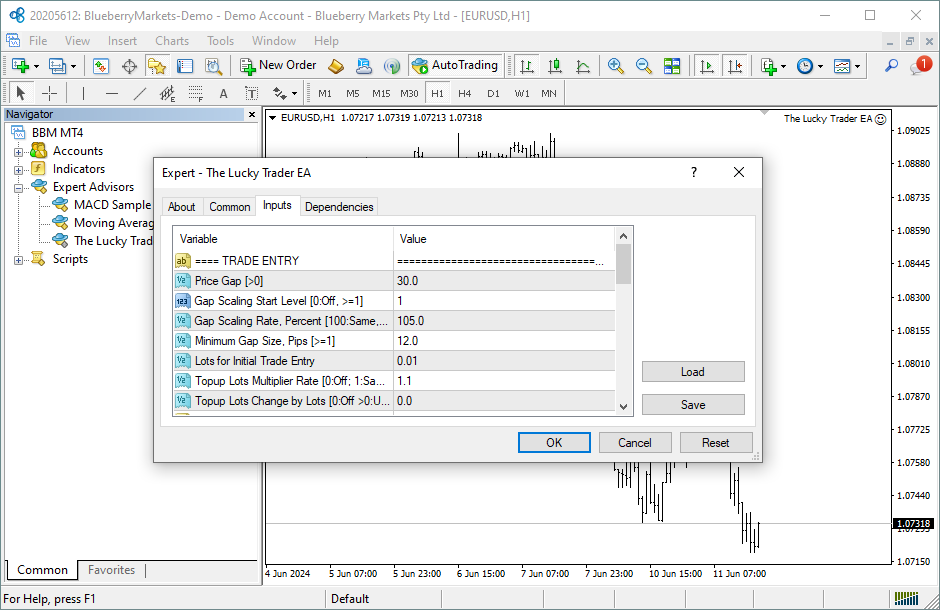Screen dimensions: 940x610
Task: Confirm with the OK button
Action: [554, 443]
